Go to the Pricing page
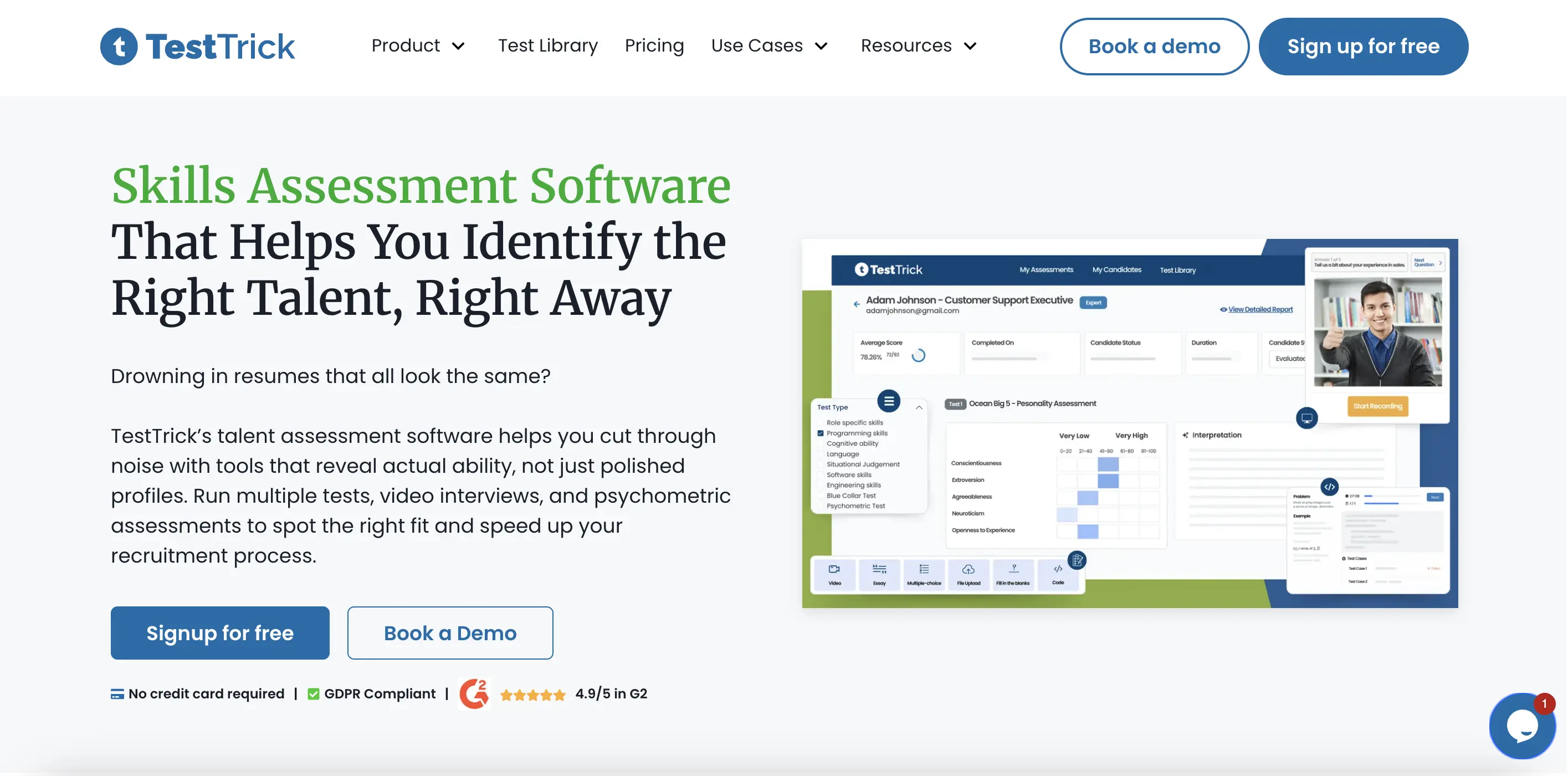Image resolution: width=1568 pixels, height=776 pixels. pyautogui.click(x=654, y=45)
